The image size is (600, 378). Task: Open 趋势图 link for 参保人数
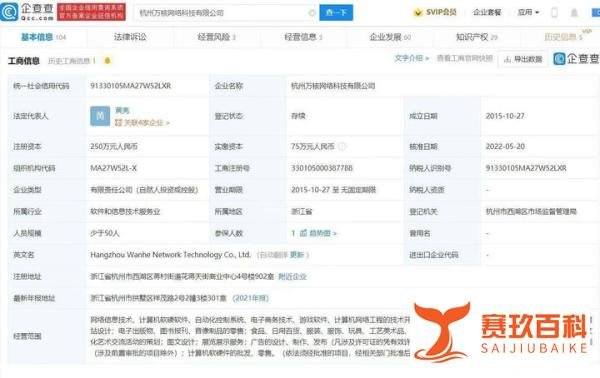click(x=322, y=233)
